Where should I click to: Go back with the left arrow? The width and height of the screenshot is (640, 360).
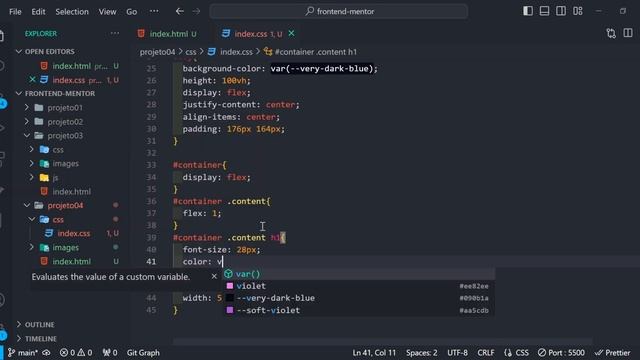tap(180, 11)
